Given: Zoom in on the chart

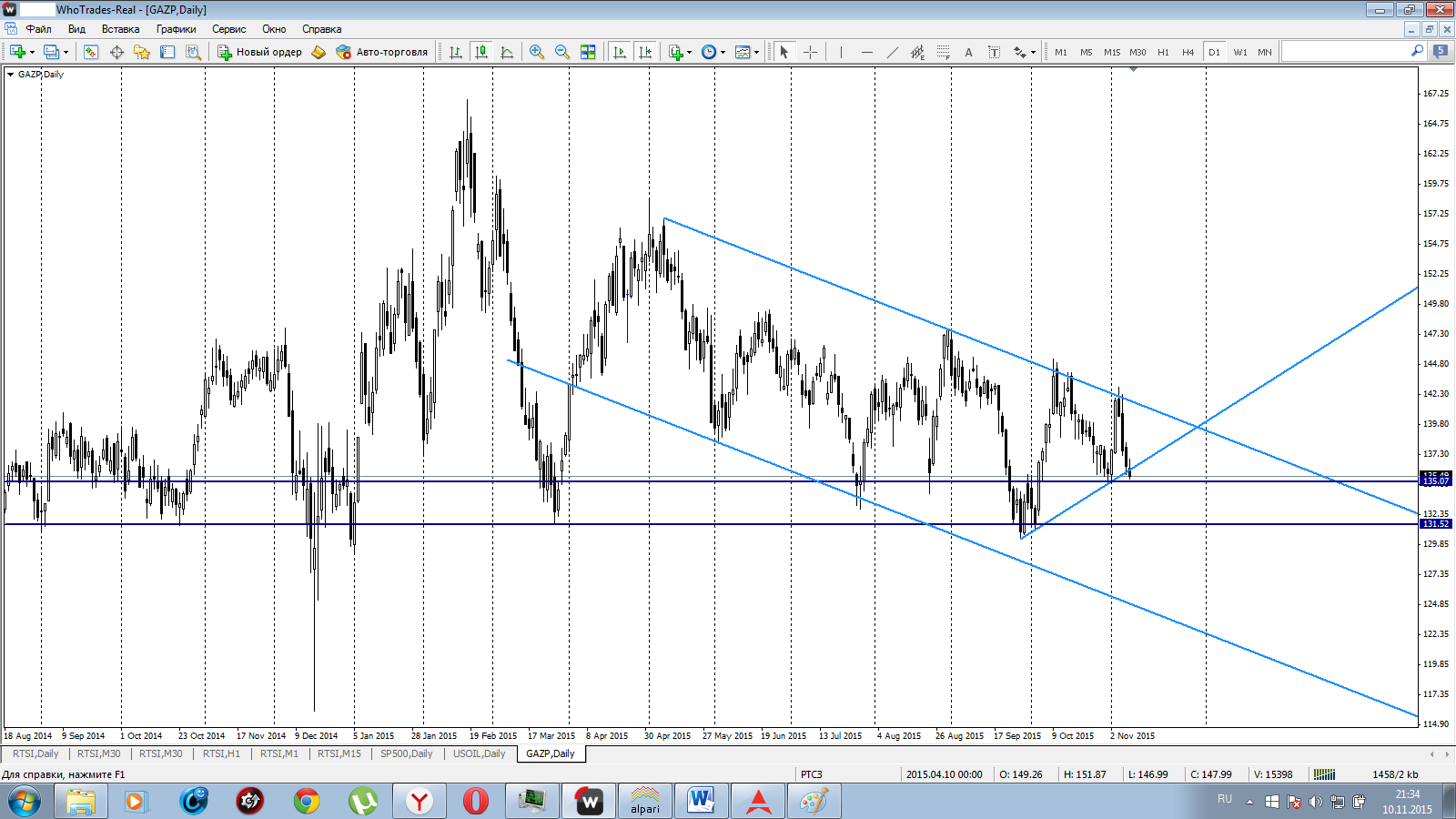Looking at the screenshot, I should (x=537, y=52).
